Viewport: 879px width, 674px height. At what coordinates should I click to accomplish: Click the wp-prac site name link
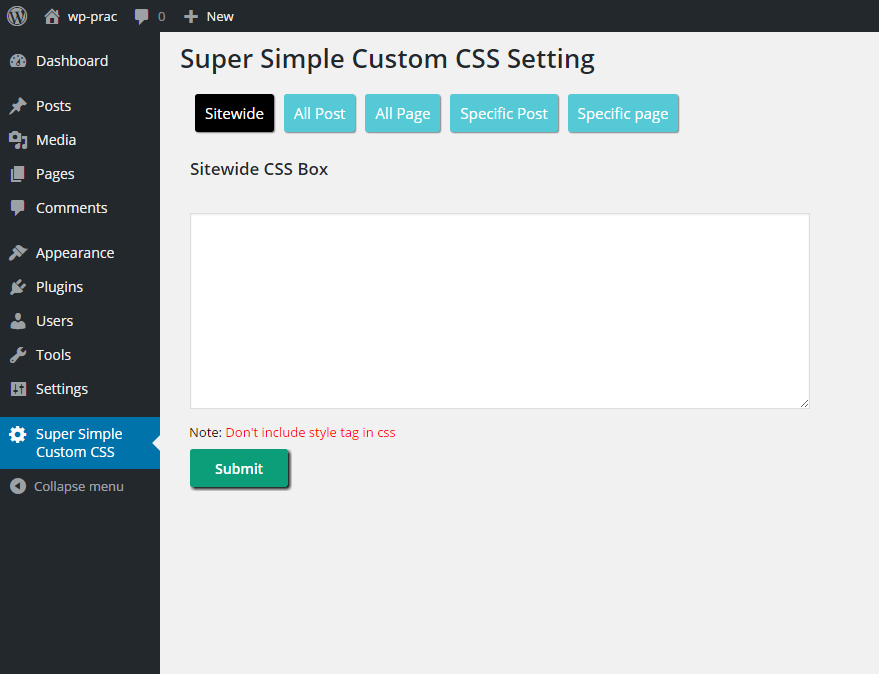pyautogui.click(x=92, y=17)
